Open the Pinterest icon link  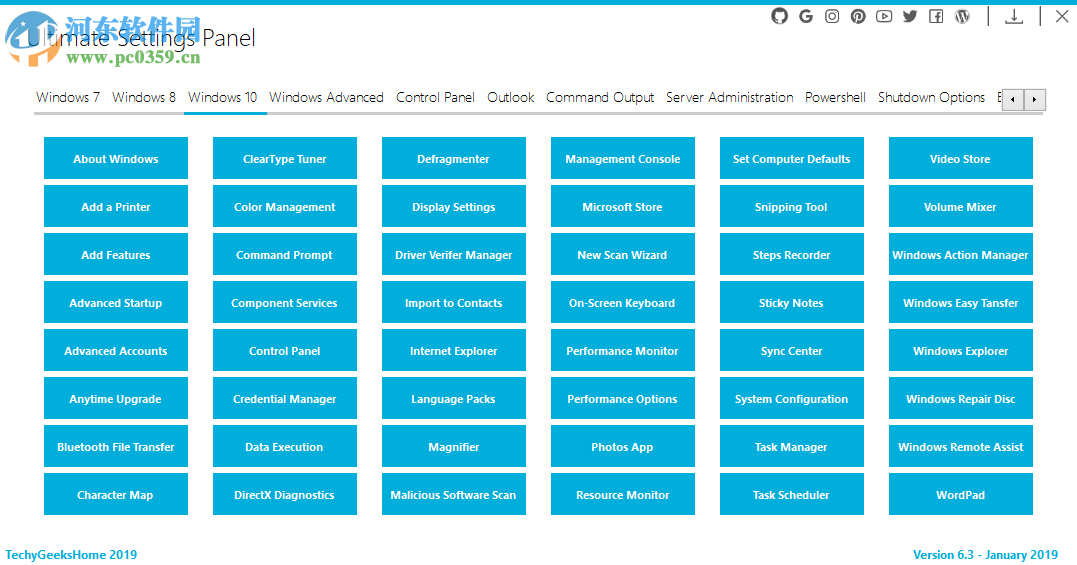click(858, 16)
